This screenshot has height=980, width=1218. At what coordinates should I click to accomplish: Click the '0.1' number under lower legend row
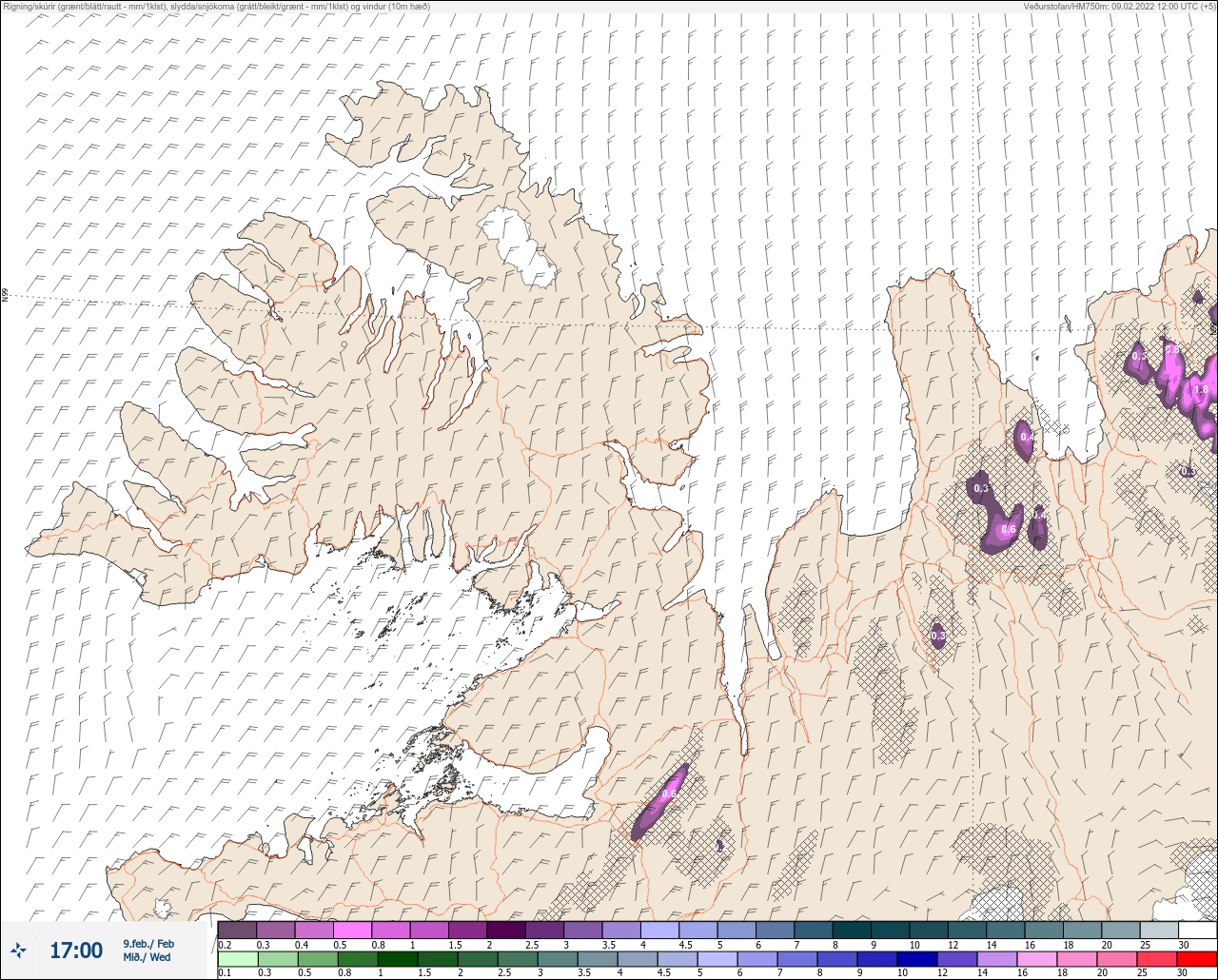click(225, 972)
